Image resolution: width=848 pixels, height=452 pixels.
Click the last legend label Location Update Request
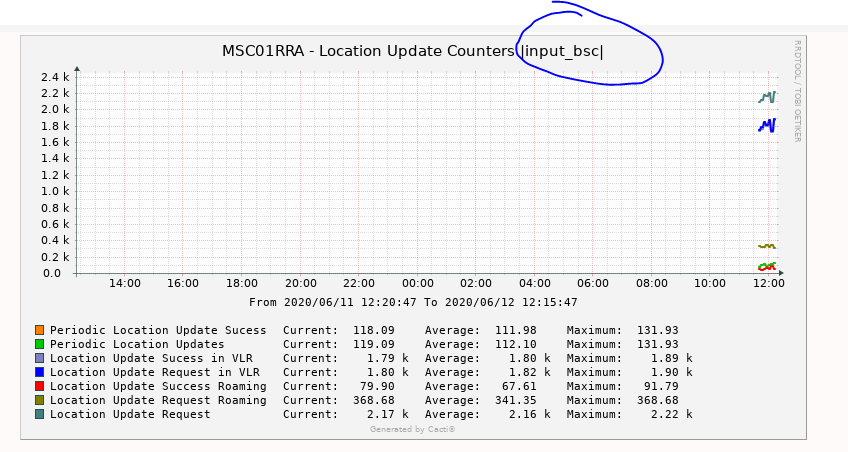coord(130,414)
